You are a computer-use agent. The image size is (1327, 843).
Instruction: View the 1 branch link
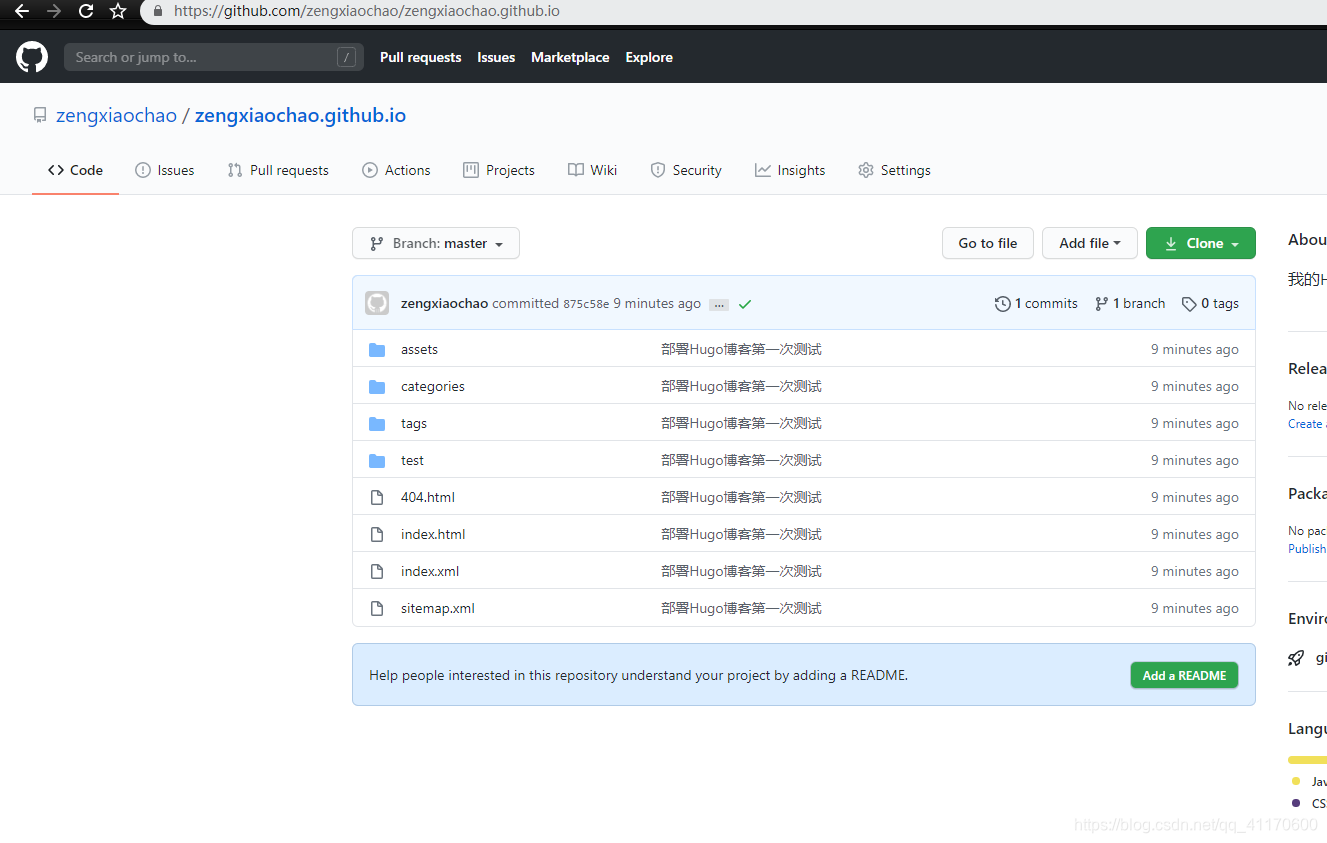tap(1130, 303)
